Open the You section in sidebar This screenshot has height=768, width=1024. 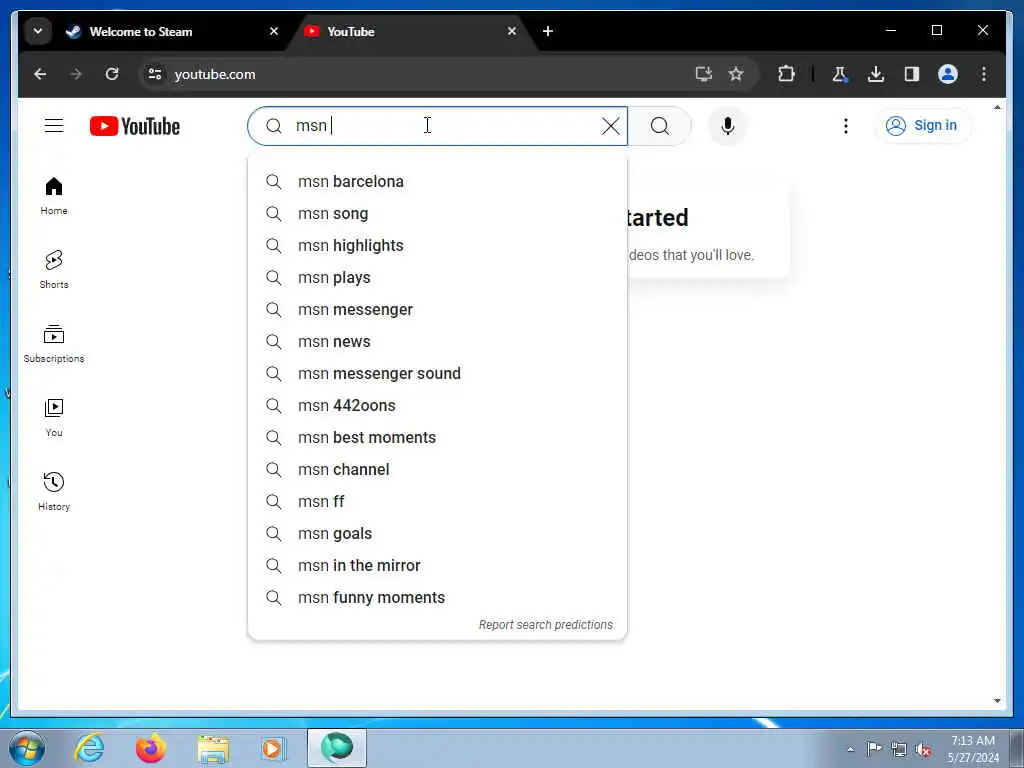pos(54,417)
